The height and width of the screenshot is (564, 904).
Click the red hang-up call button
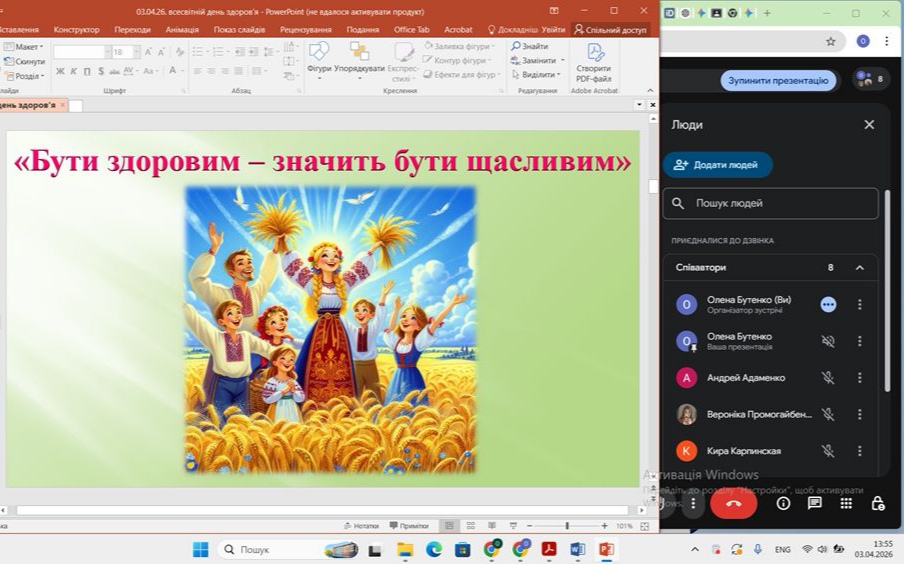[x=733, y=503]
